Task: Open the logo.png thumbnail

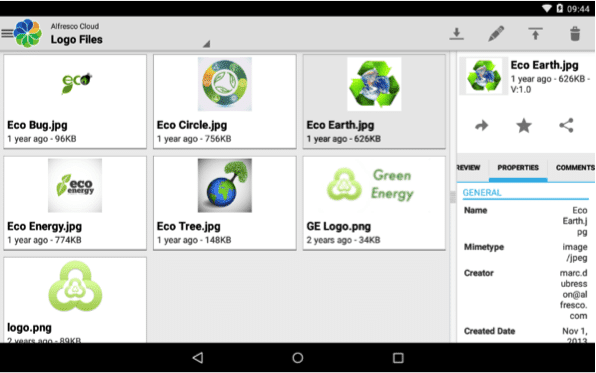Action: [x=75, y=286]
